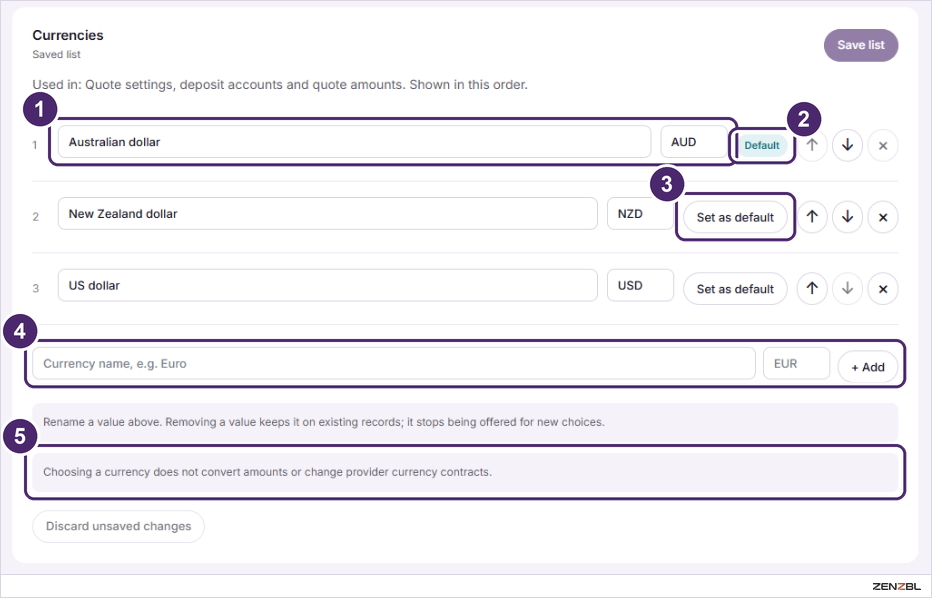Screen dimensions: 932x598
Task: Remove the US dollar currency row
Action: [883, 289]
